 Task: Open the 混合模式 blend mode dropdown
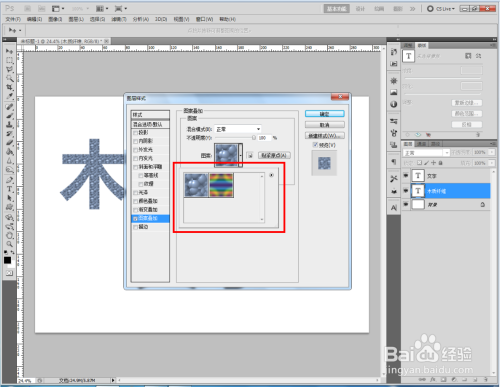[x=238, y=129]
